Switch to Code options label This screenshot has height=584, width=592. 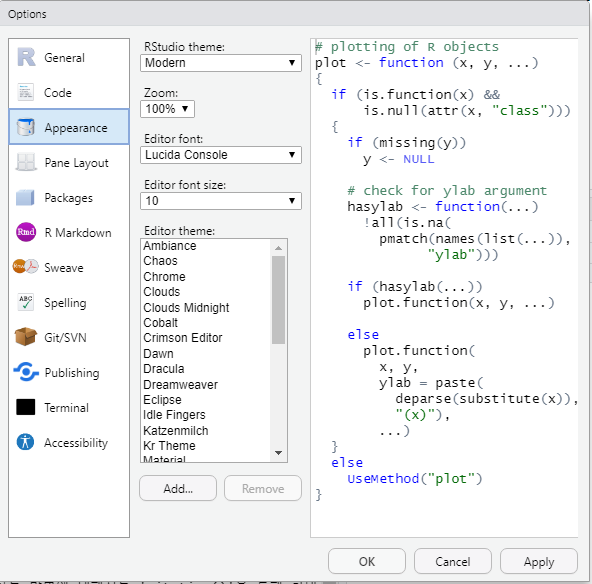[x=58, y=93]
